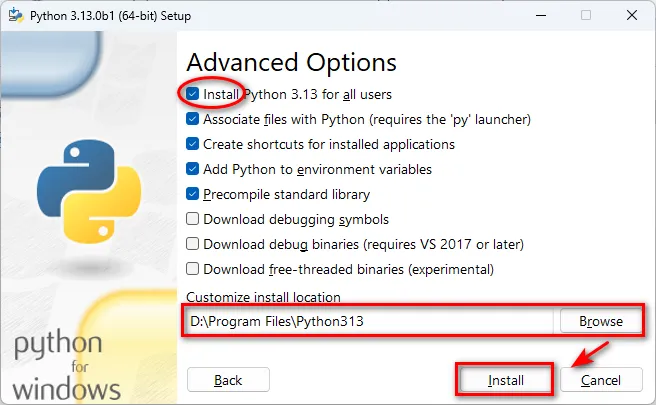Disable Add Python to environment variables
This screenshot has width=656, height=405.
(192, 169)
